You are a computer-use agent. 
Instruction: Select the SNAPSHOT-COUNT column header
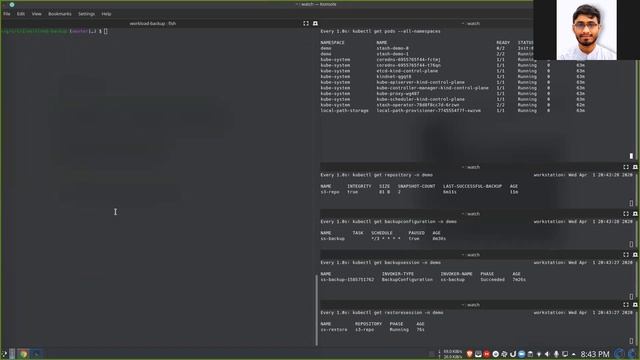[x=417, y=186]
